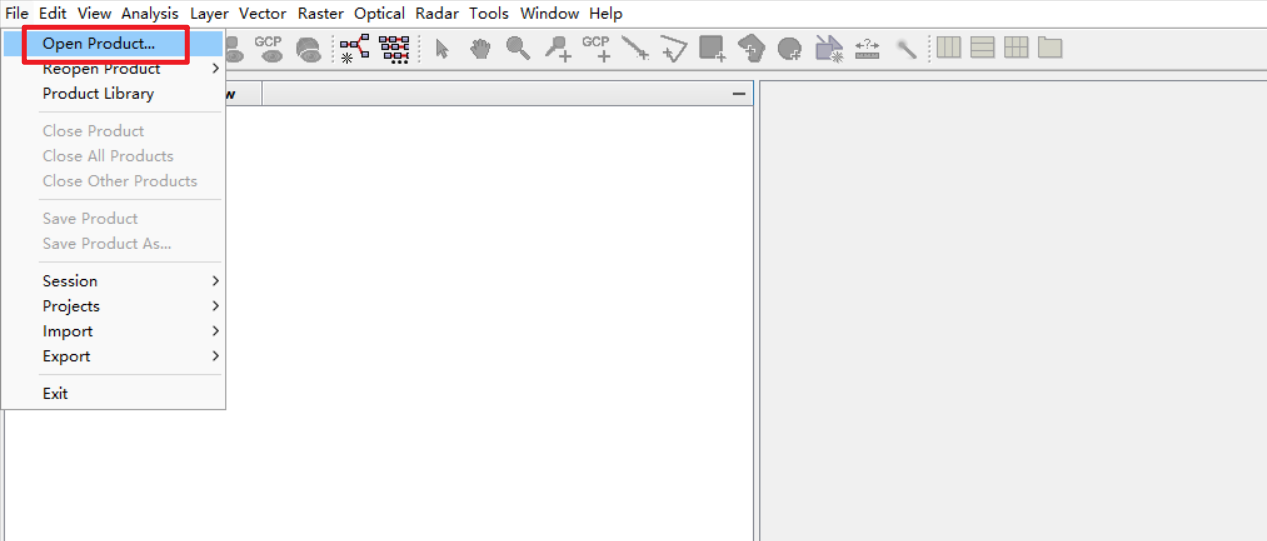Select the Pin placing tool
Image resolution: width=1267 pixels, height=541 pixels.
tap(558, 48)
